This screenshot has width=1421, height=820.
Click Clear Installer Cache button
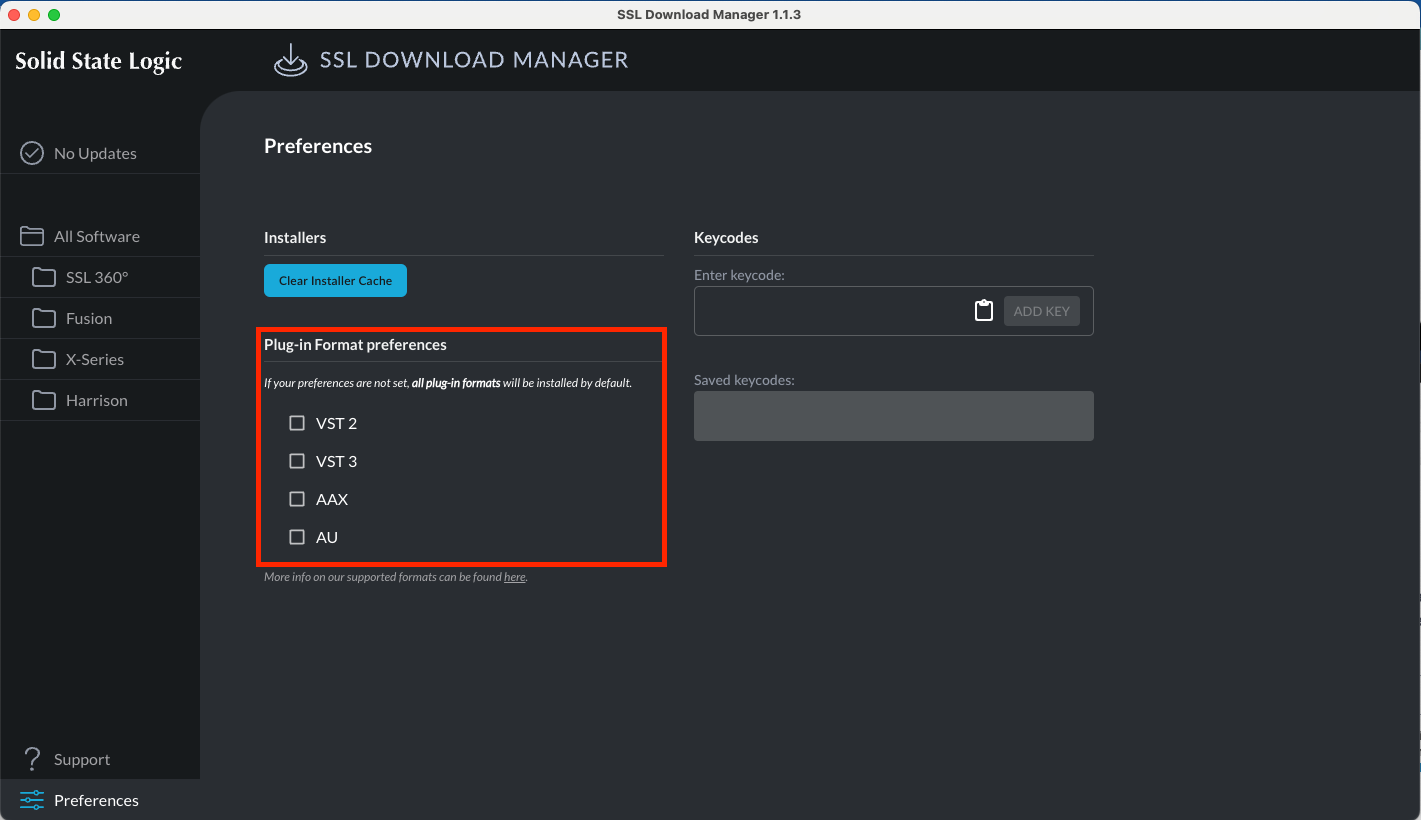click(335, 281)
